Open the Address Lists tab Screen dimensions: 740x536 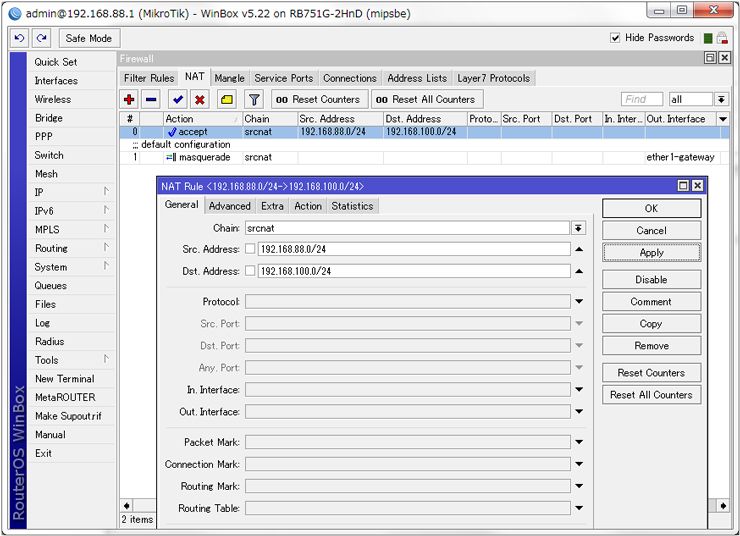417,78
